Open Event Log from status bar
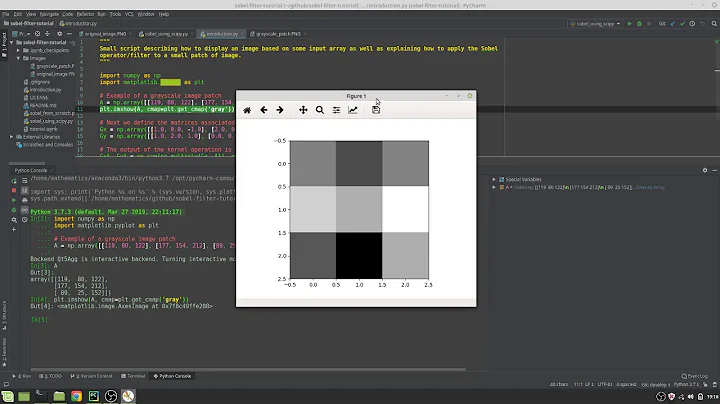 coord(694,376)
